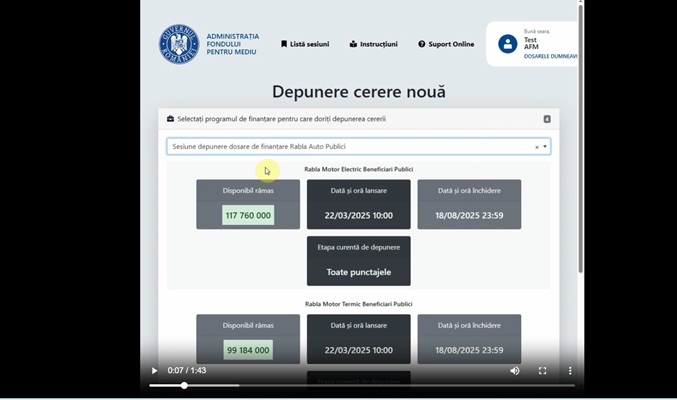677x400 pixels.
Task: Clear the selected session with the x
Action: coord(536,147)
